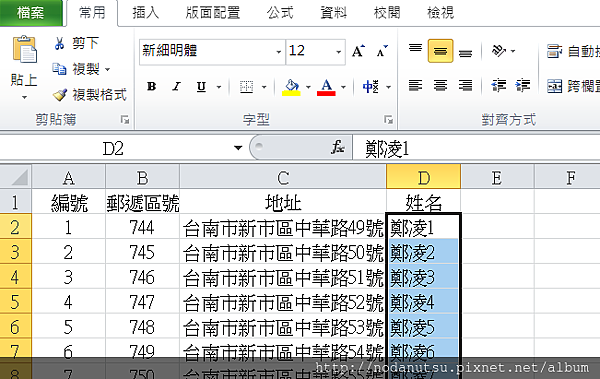
Task: Click the wrap text (自動) icon
Action: (554, 51)
